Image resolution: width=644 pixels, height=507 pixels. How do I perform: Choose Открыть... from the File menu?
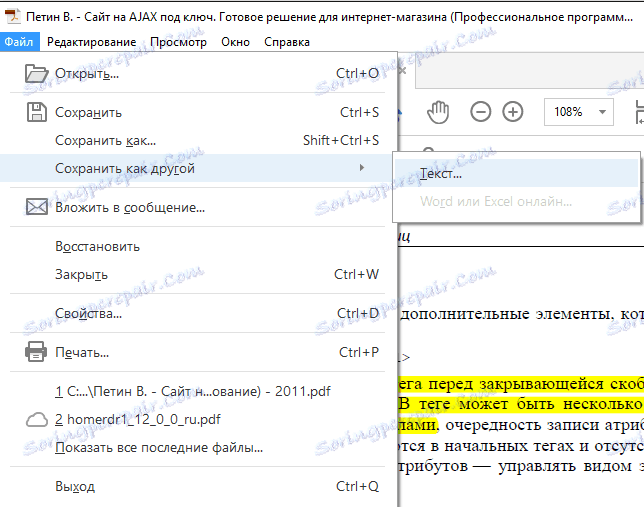[x=199, y=74]
